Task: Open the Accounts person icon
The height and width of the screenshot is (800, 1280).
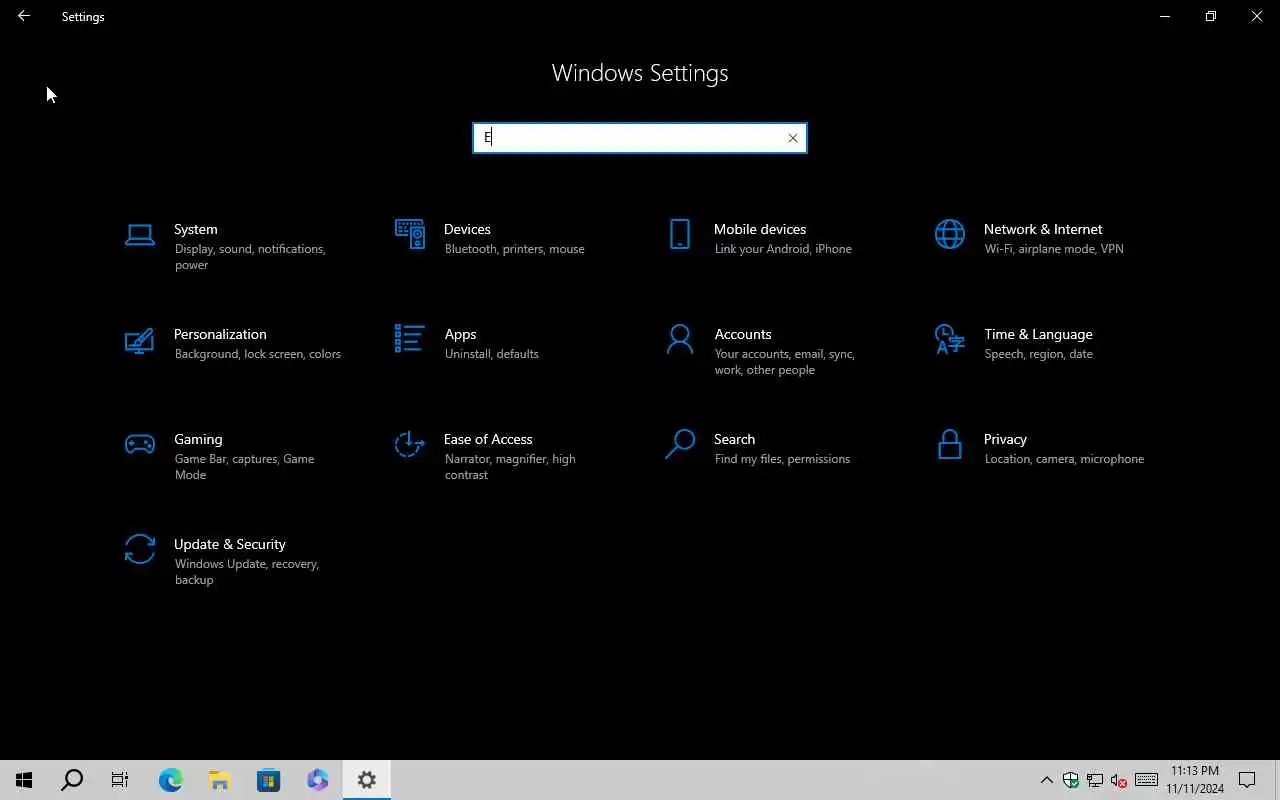Action: click(680, 339)
